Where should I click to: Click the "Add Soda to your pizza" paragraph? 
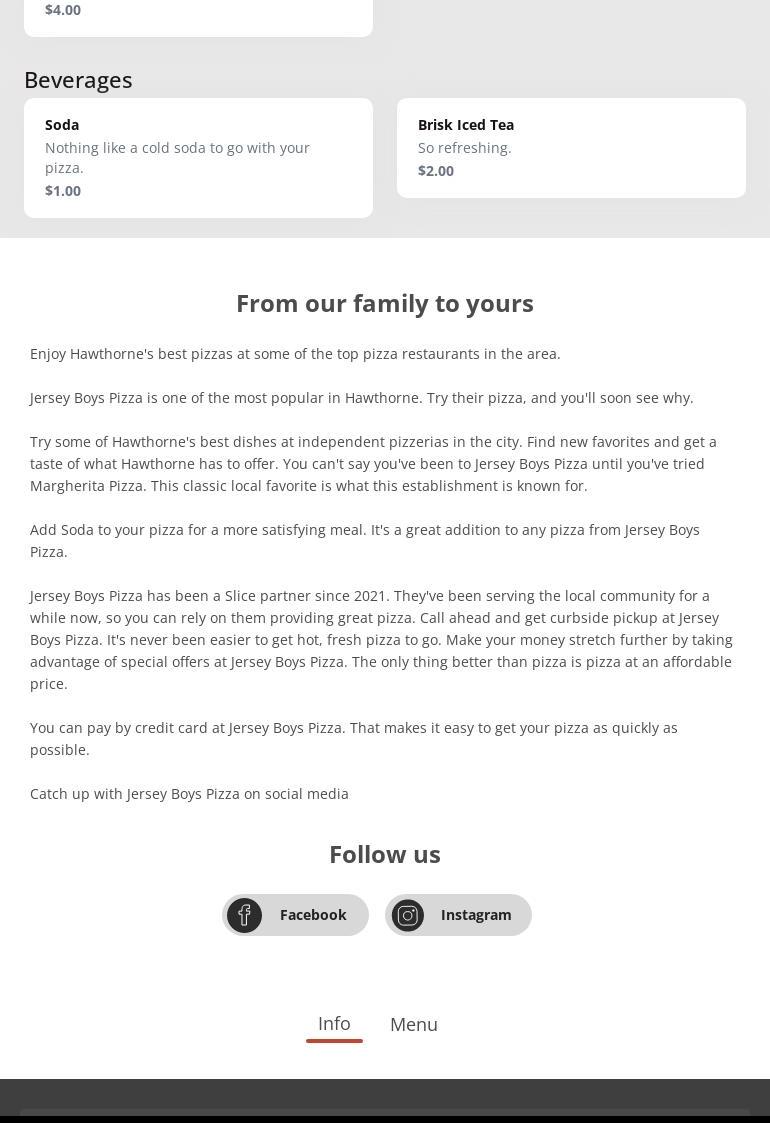tap(365, 541)
